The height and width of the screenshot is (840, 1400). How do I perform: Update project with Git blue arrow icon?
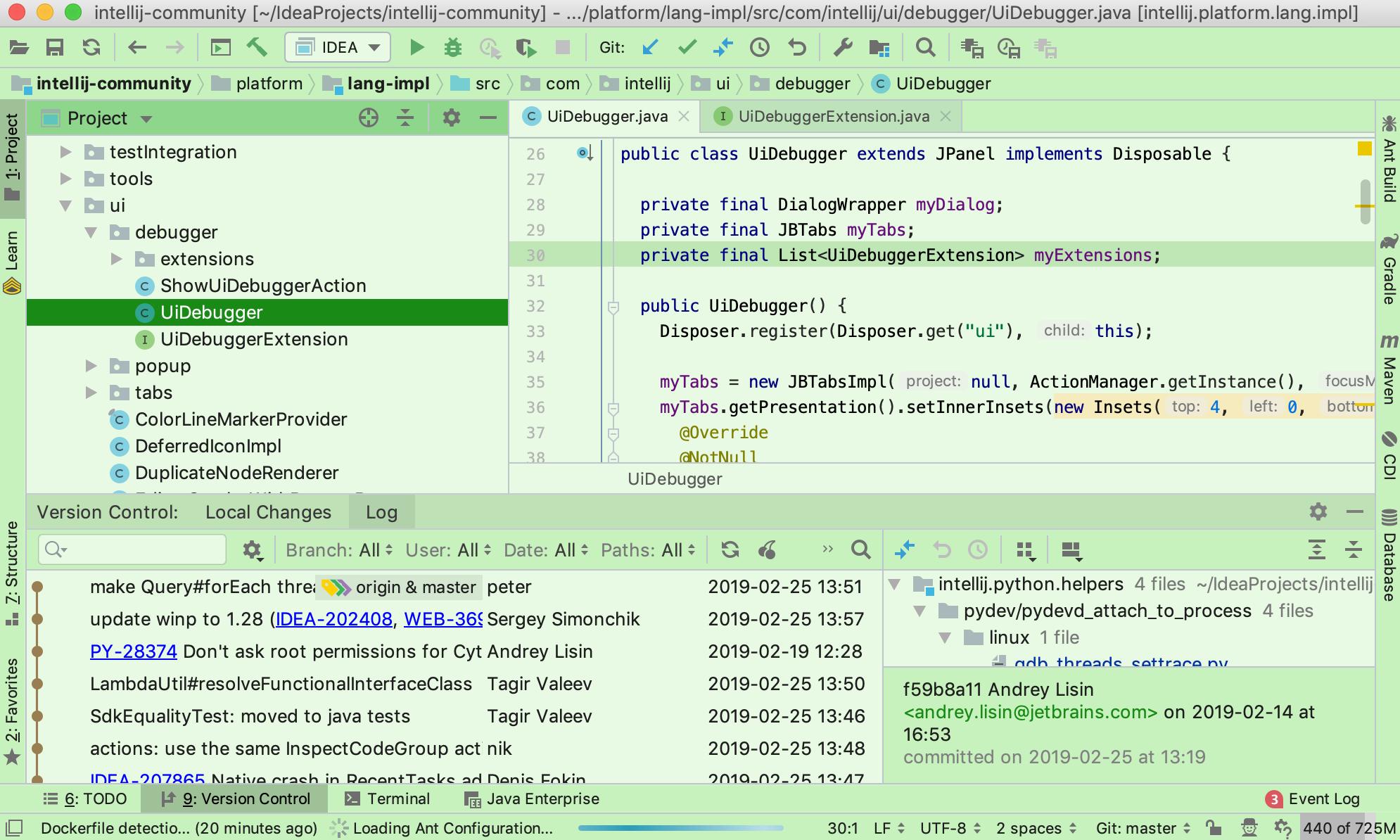651,48
